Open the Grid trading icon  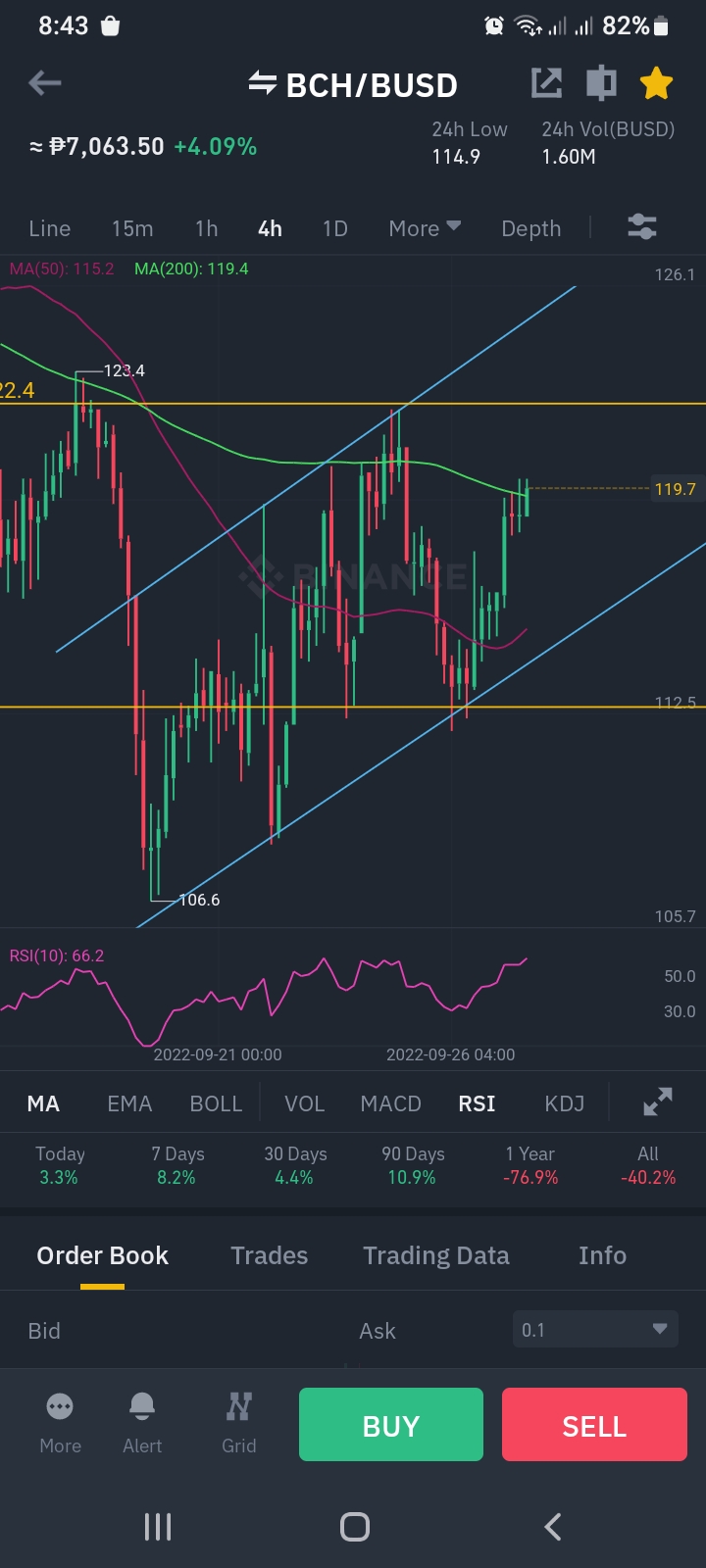[x=239, y=1407]
